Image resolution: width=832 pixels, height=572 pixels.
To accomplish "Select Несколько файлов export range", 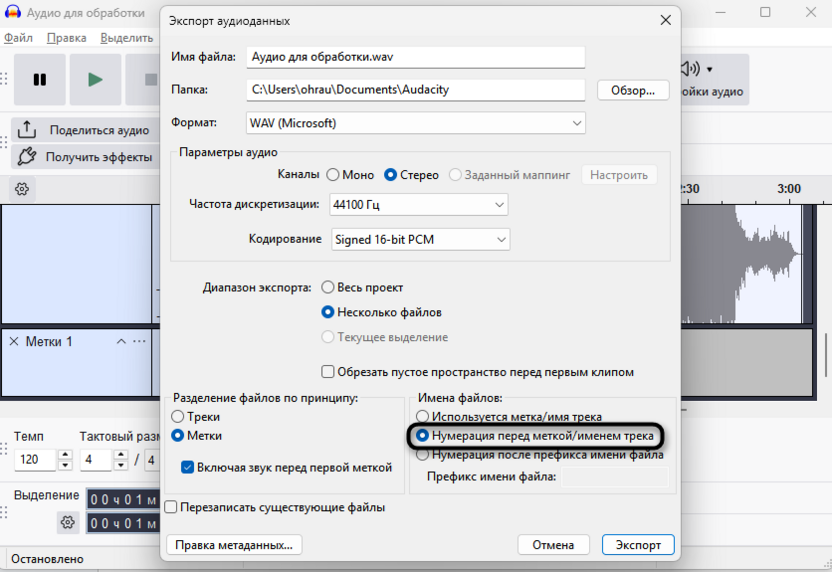I will pyautogui.click(x=382, y=312).
